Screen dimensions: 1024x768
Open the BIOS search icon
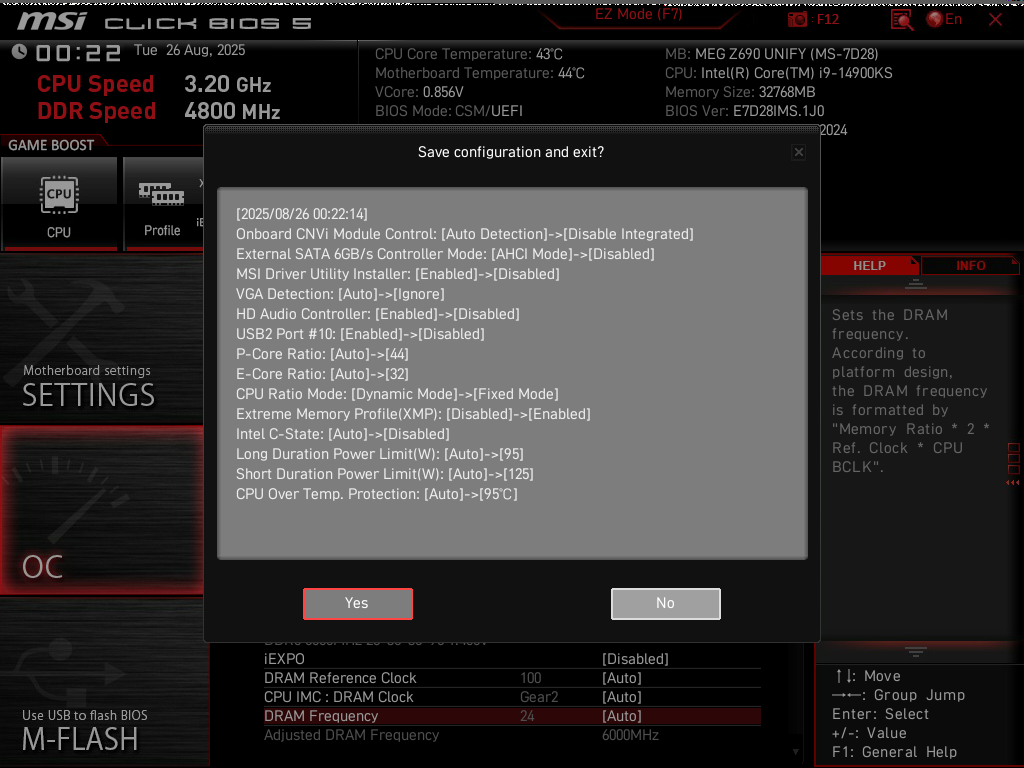point(902,20)
